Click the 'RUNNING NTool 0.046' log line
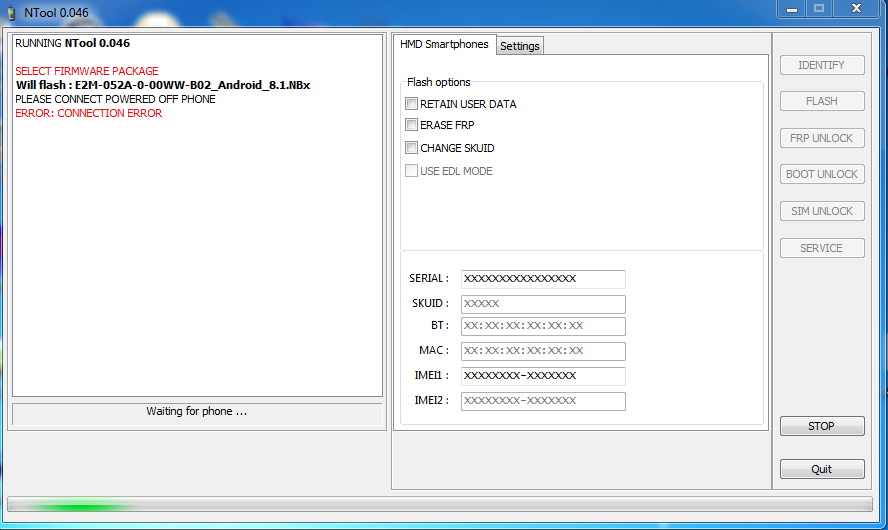 72,44
